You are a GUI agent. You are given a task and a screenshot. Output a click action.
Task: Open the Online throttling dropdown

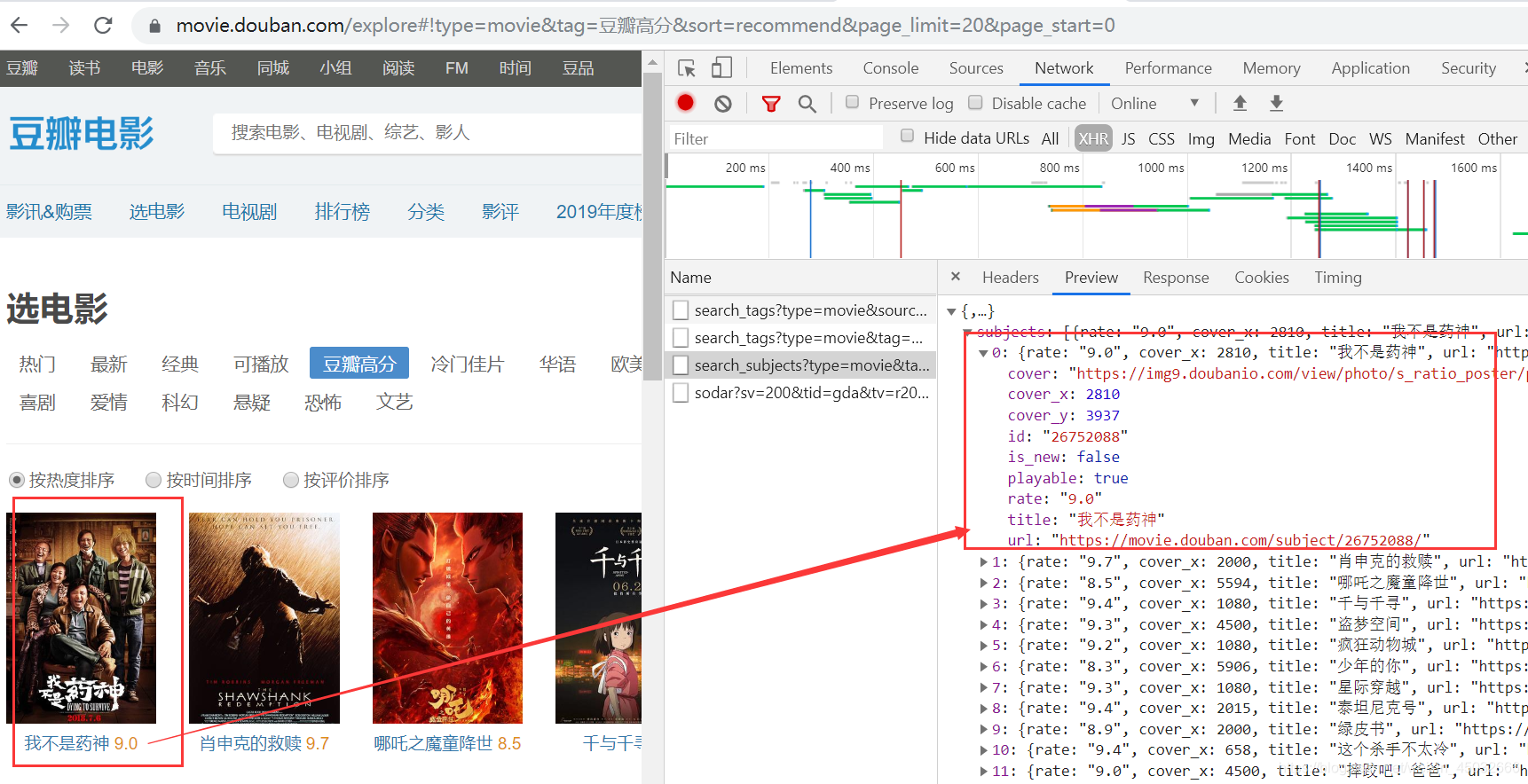[x=1154, y=103]
